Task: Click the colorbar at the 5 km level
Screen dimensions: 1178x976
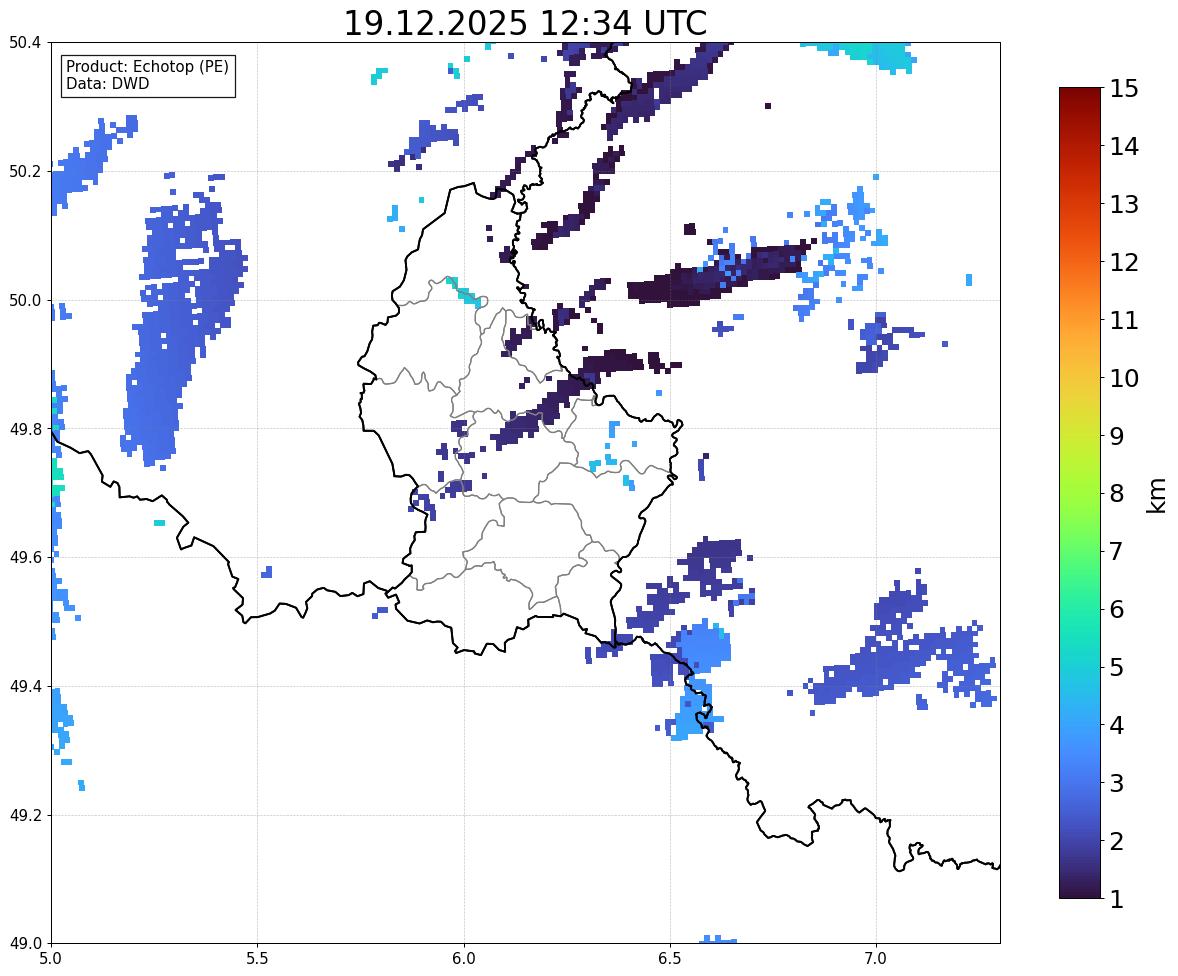Action: coord(1080,667)
